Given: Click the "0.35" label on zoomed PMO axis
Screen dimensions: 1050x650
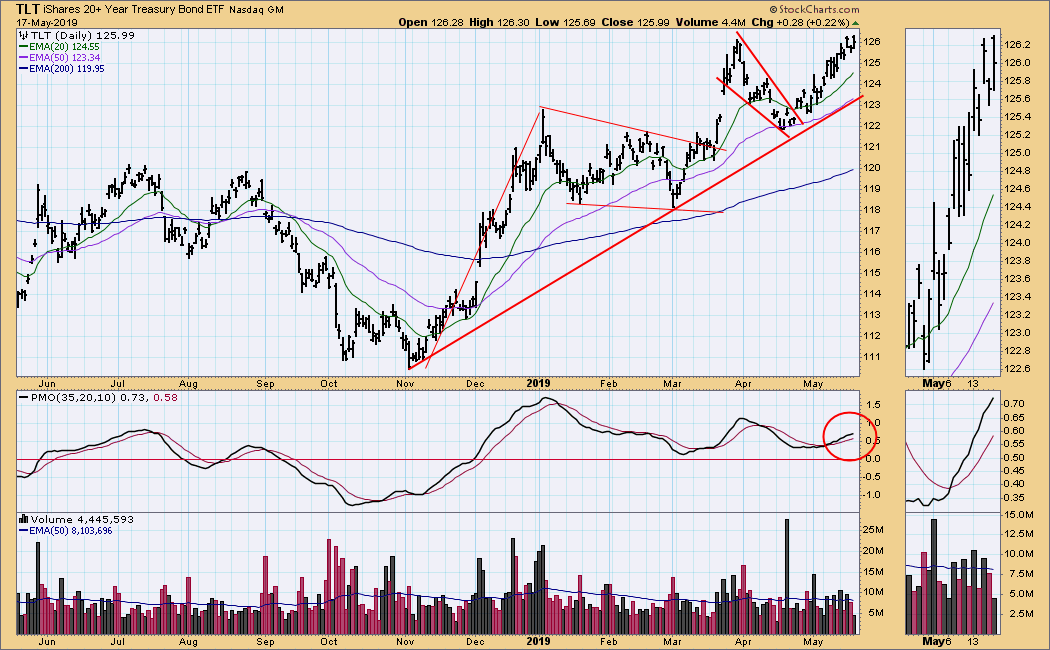Looking at the screenshot, I should 1015,497.
